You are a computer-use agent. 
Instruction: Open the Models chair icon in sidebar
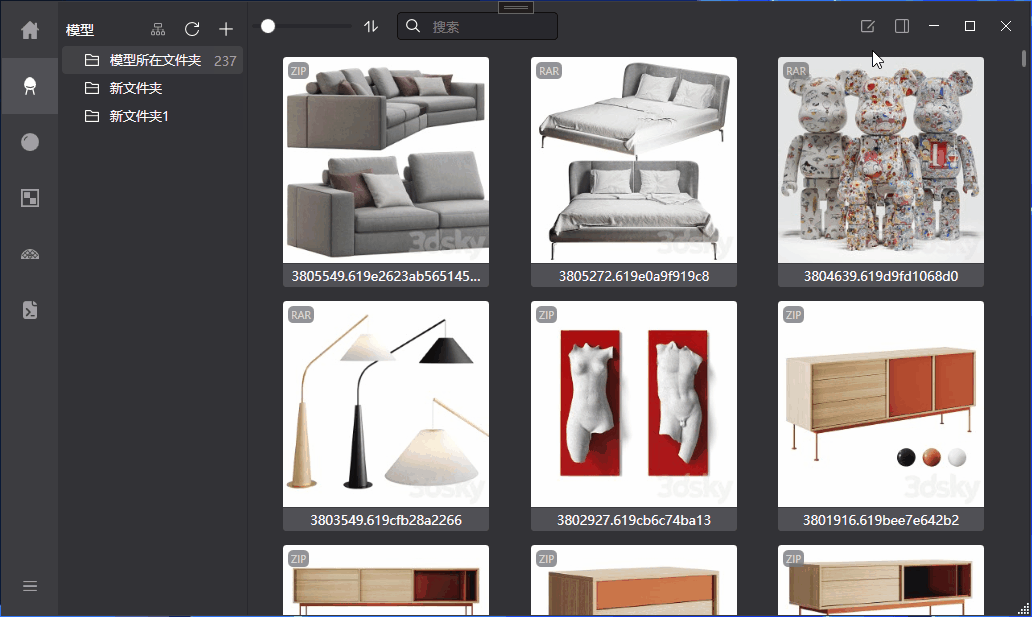[x=30, y=86]
